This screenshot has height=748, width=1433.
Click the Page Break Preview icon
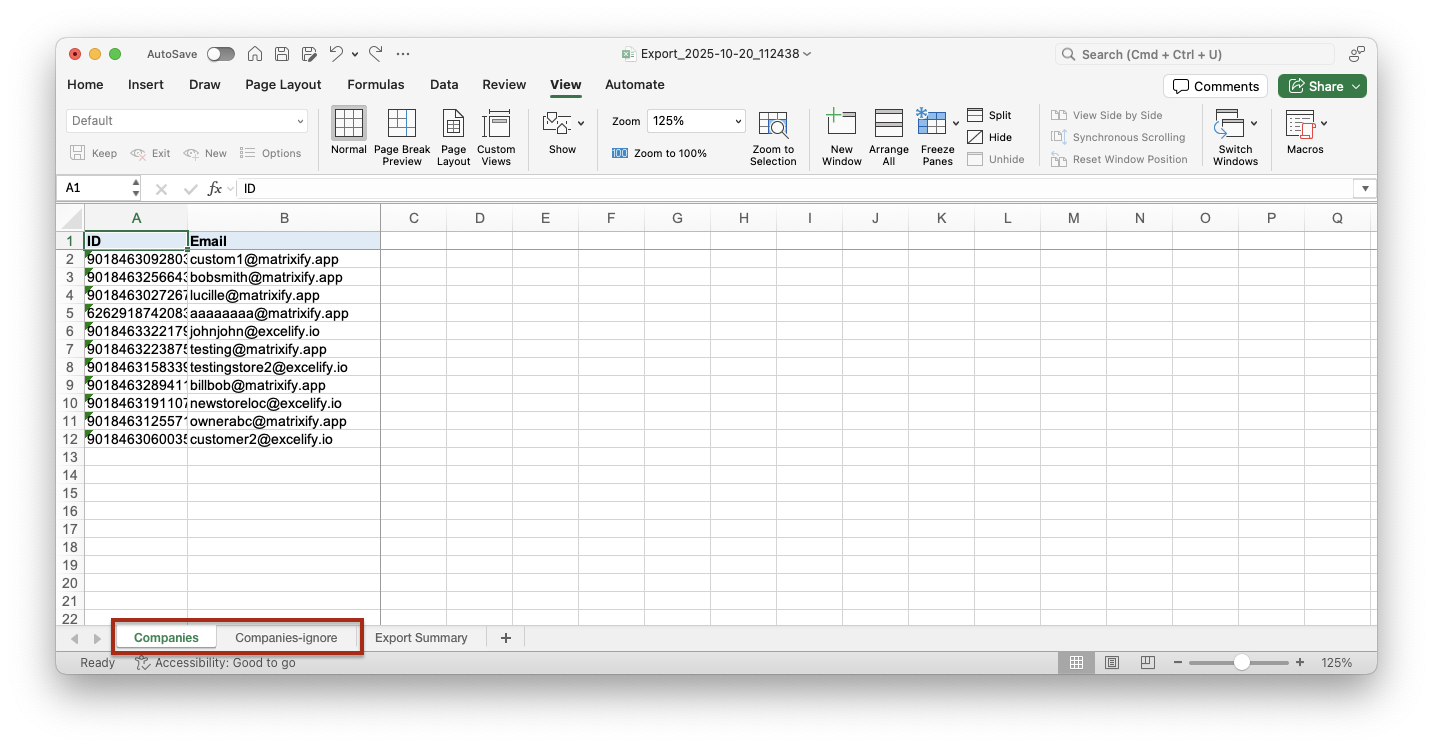pyautogui.click(x=401, y=124)
